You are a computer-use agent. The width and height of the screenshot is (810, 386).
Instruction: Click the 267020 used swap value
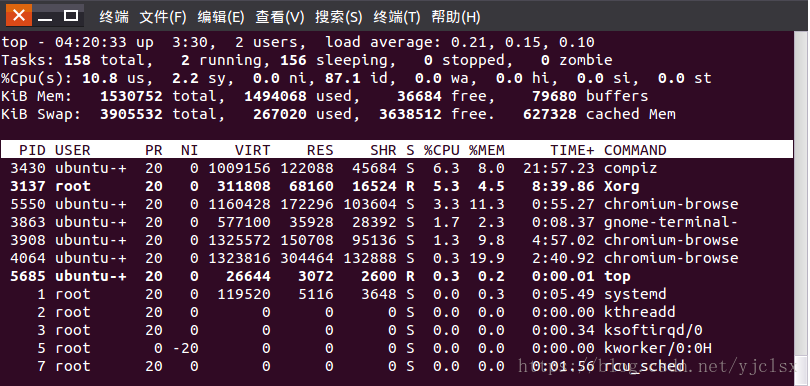pyautogui.click(x=279, y=114)
